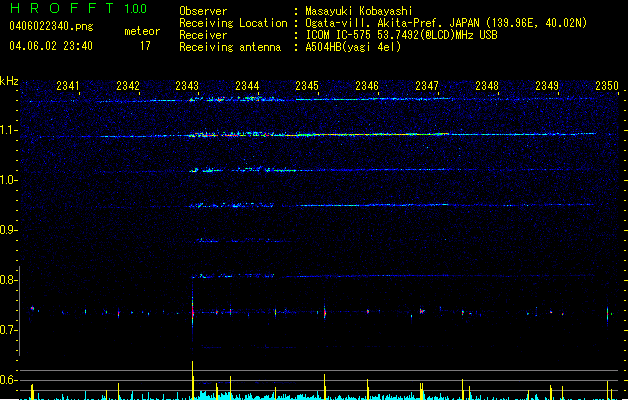629x400 pixels.
Task: Click the Receiving antenna label
Action: pyautogui.click(x=230, y=47)
